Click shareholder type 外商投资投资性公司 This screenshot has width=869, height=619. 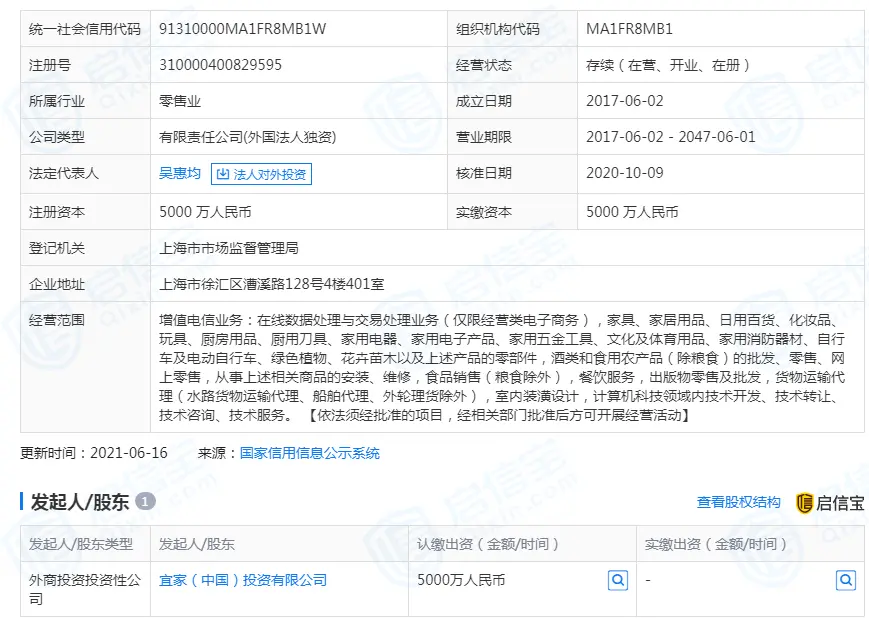click(x=85, y=589)
